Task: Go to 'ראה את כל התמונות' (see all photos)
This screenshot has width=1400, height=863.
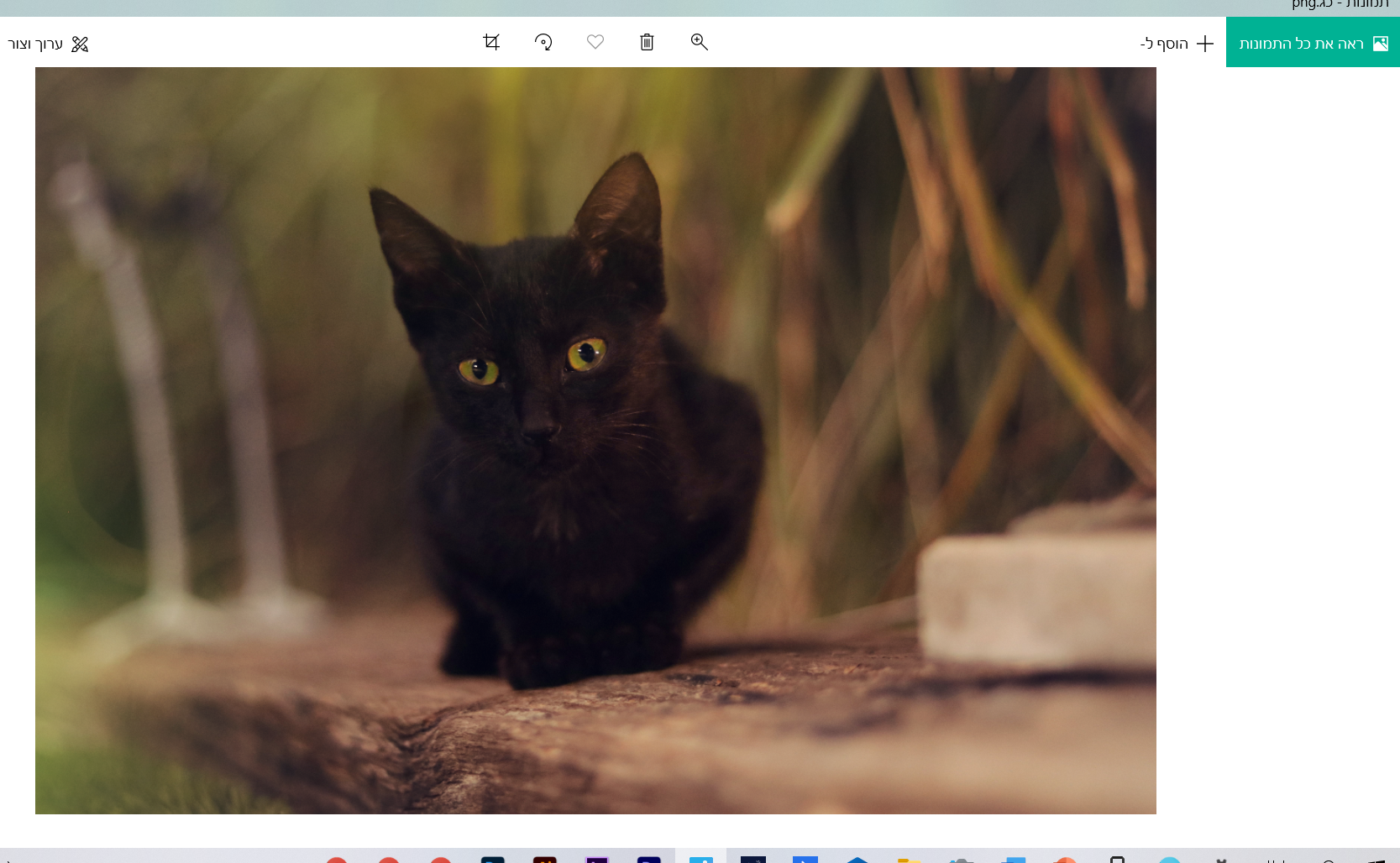Action: click(x=1313, y=43)
